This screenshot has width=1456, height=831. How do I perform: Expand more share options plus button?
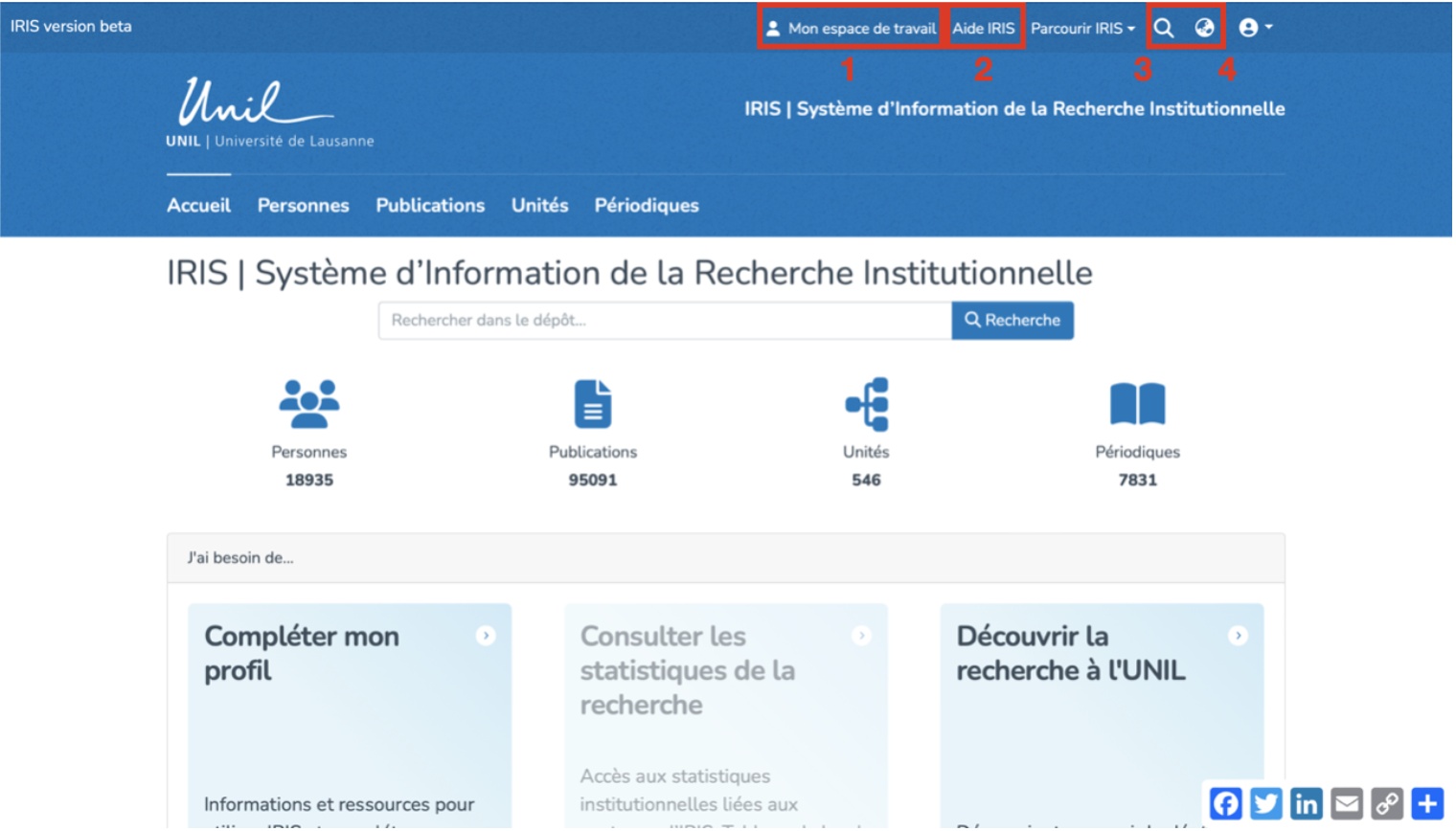1427,804
